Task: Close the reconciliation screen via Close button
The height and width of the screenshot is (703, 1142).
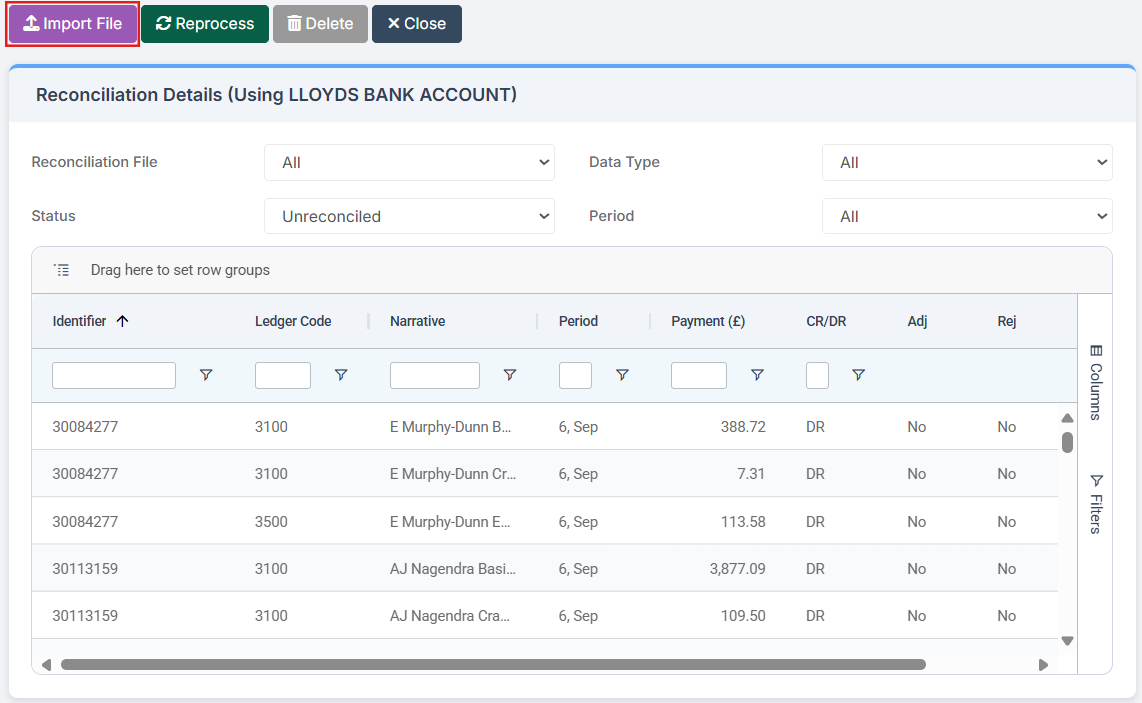Action: (416, 23)
